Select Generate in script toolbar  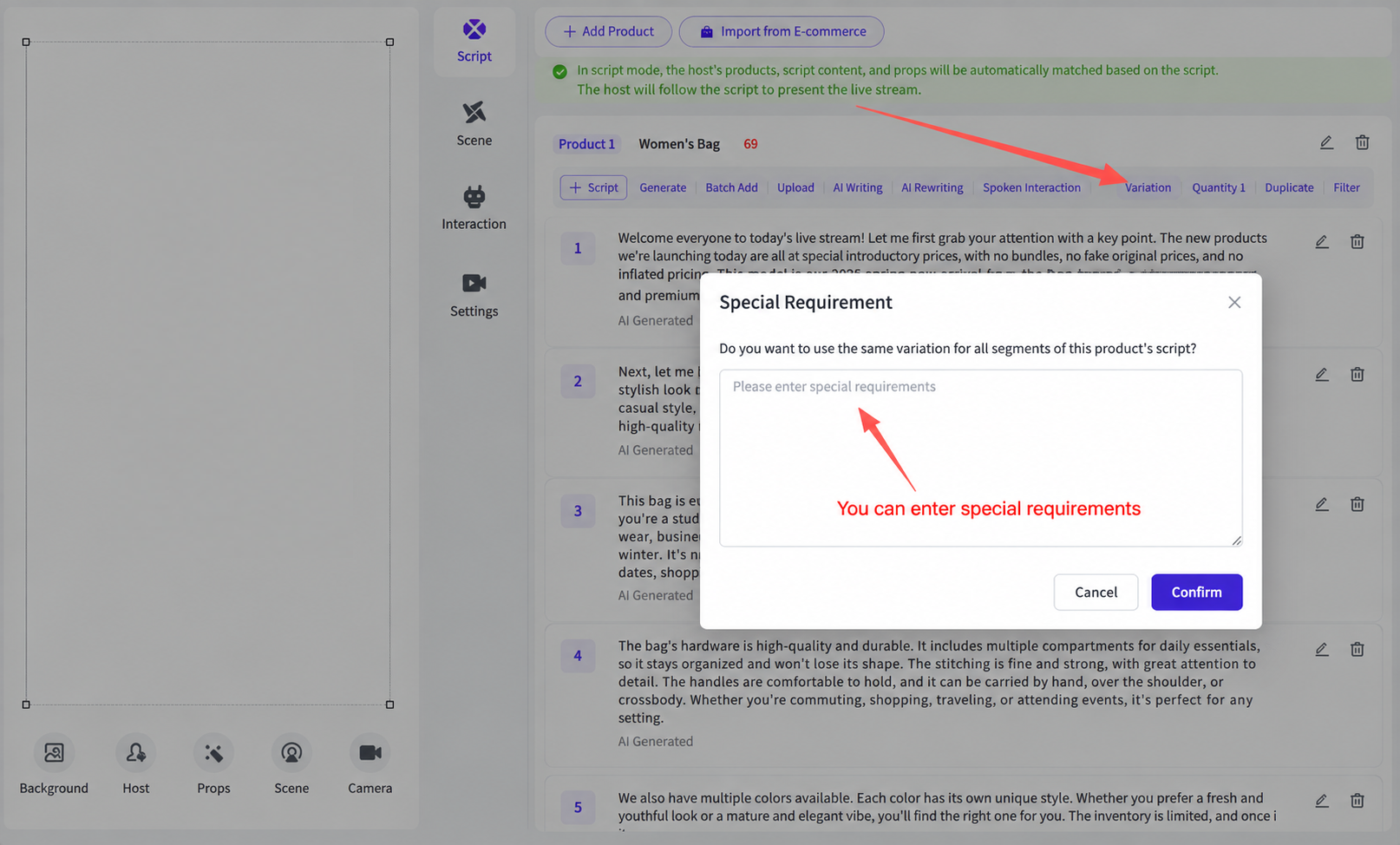(x=663, y=187)
